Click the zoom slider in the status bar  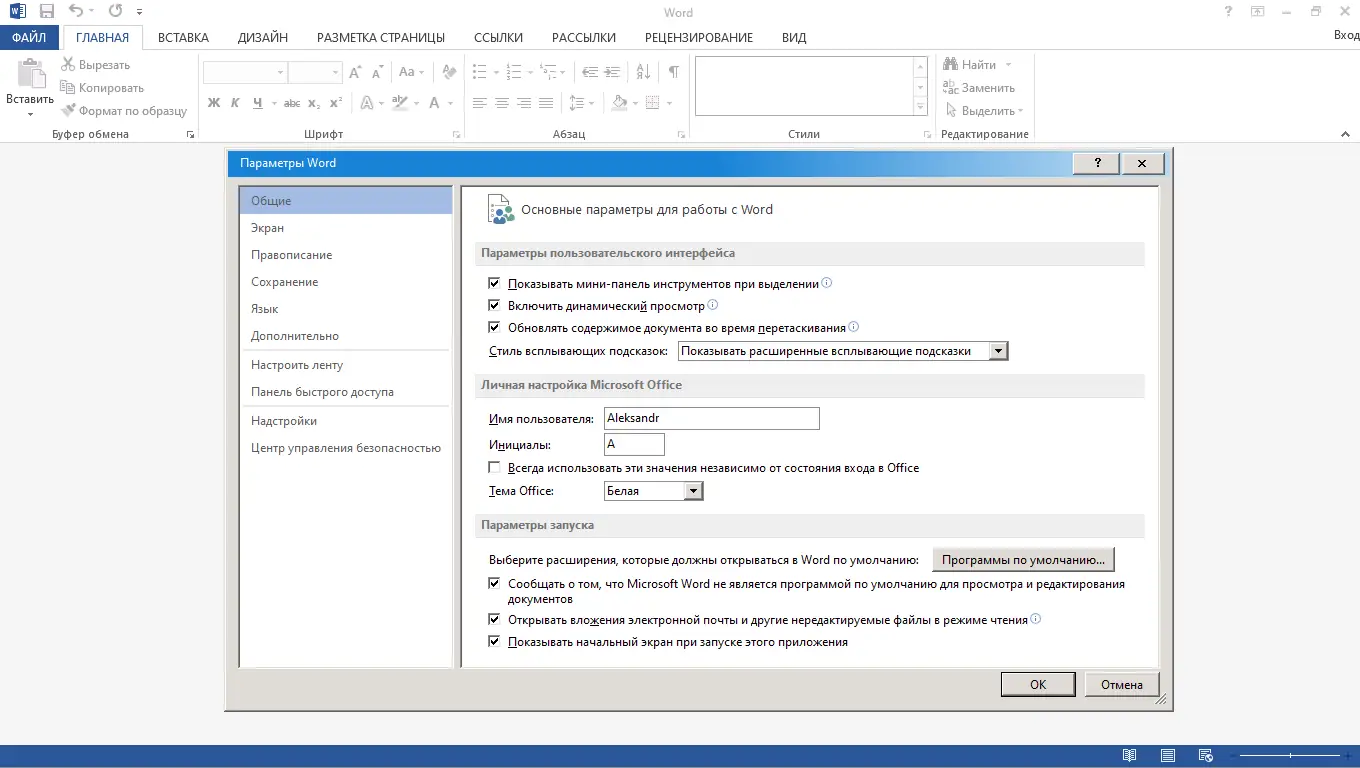click(x=1289, y=756)
